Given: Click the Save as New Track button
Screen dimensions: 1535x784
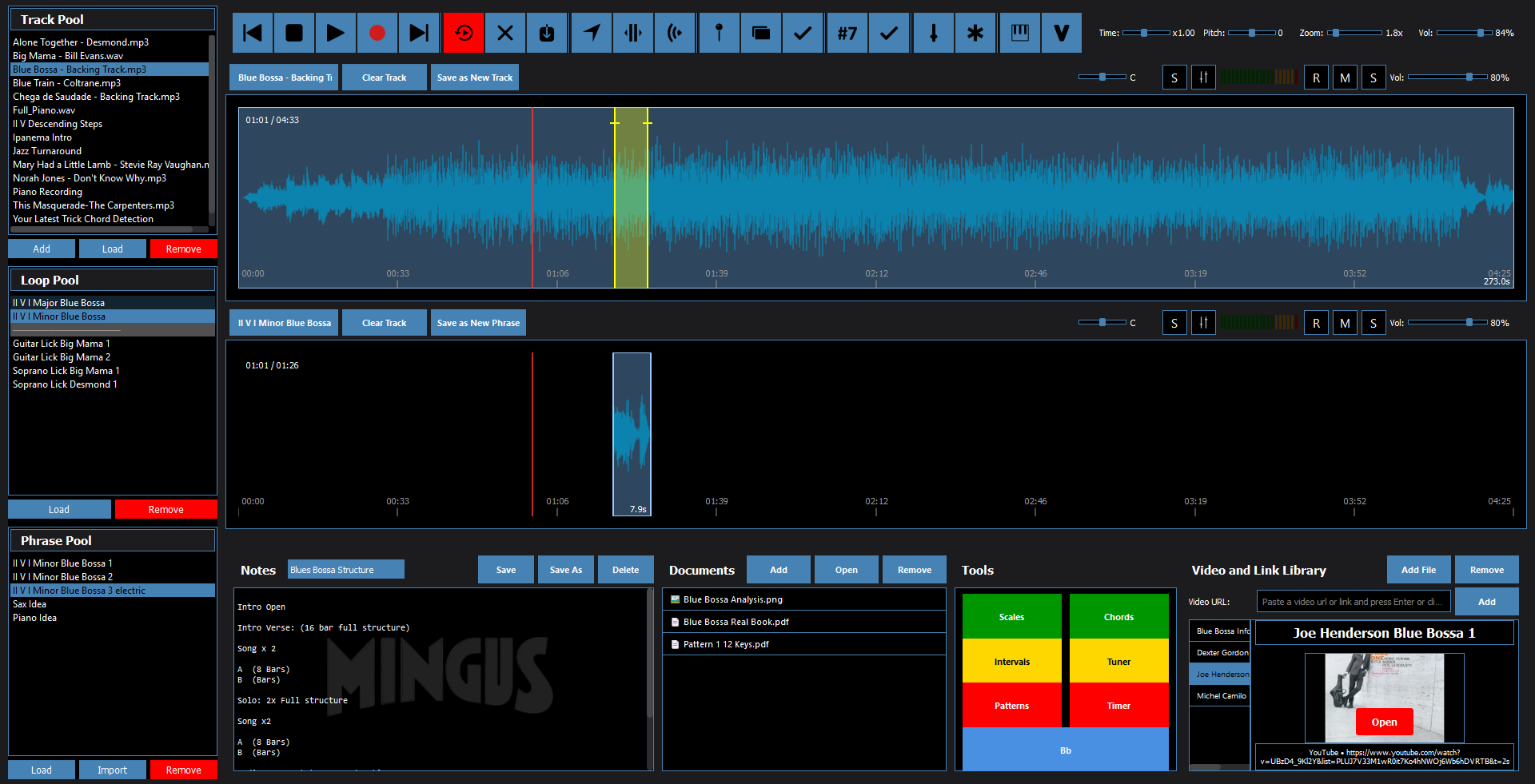Looking at the screenshot, I should coord(475,78).
